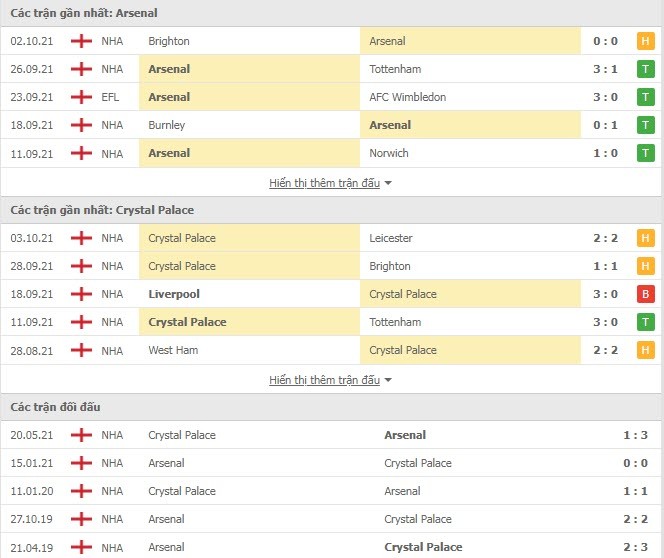The height and width of the screenshot is (558, 664).
Task: Click the AFC Wimbledon team name
Action: point(407,97)
